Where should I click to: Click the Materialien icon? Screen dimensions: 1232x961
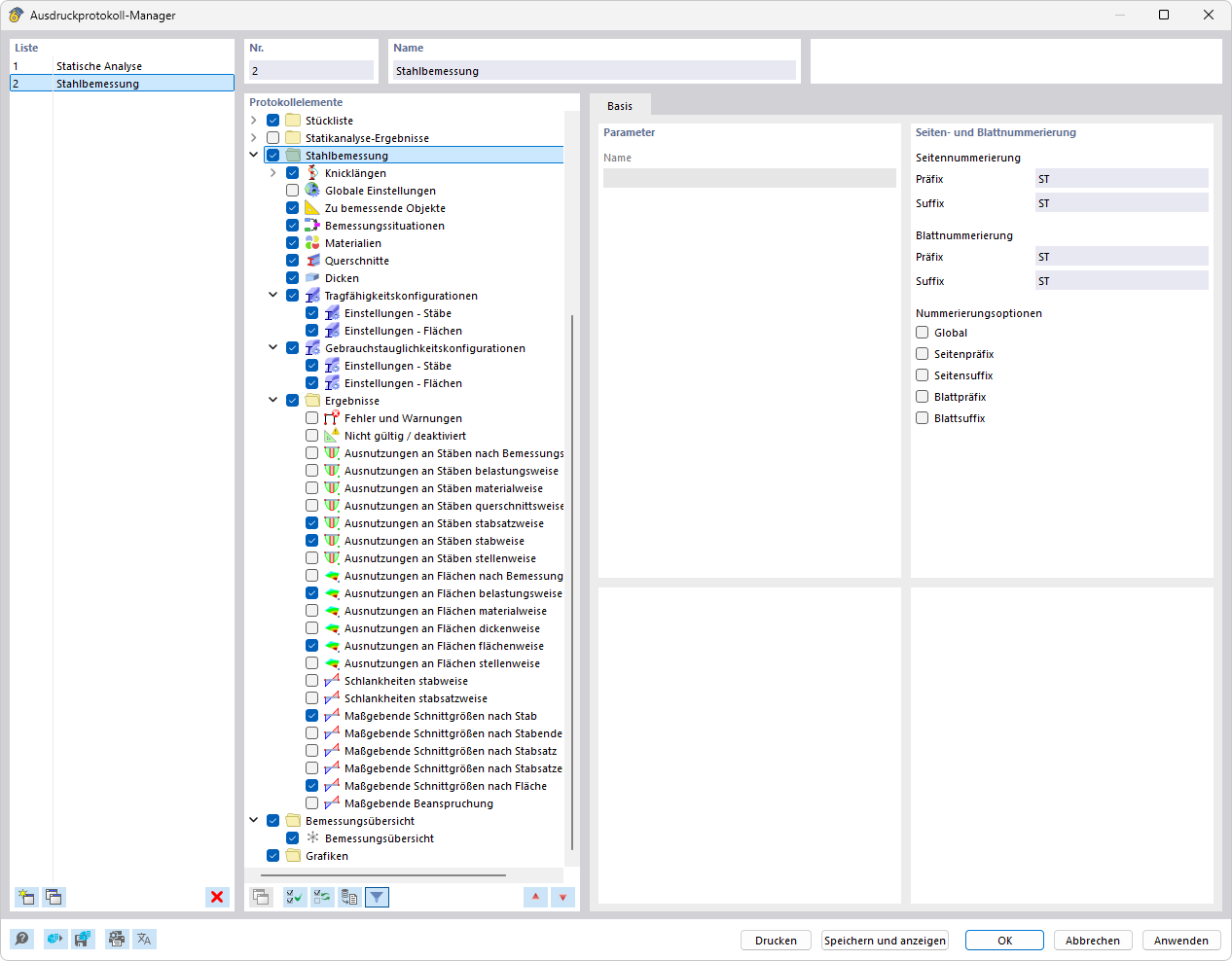(312, 243)
